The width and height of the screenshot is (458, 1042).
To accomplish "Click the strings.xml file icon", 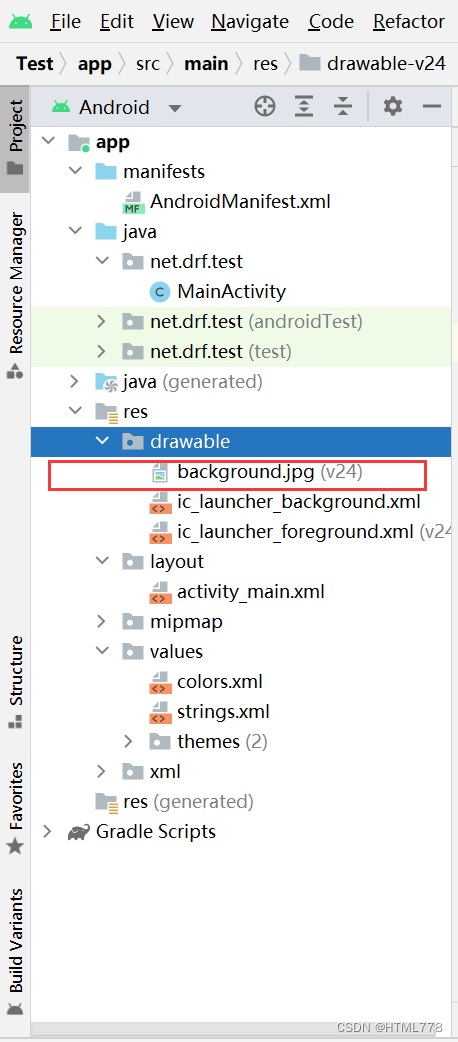I will coord(160,712).
